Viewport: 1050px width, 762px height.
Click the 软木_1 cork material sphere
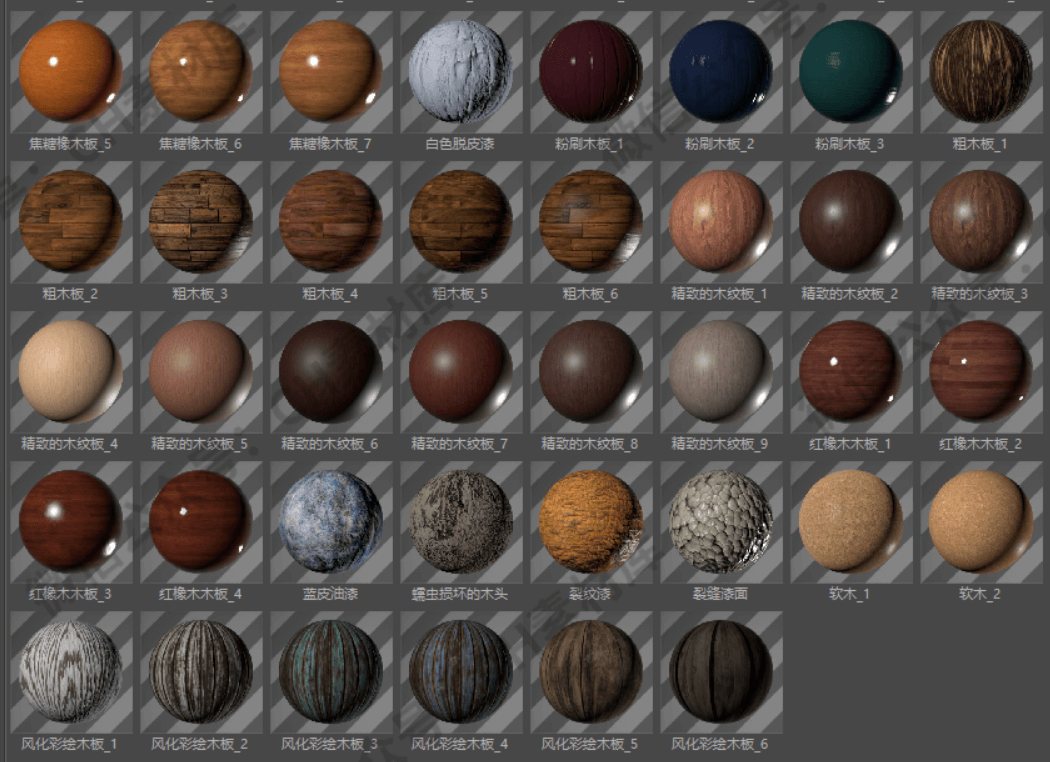(x=850, y=521)
